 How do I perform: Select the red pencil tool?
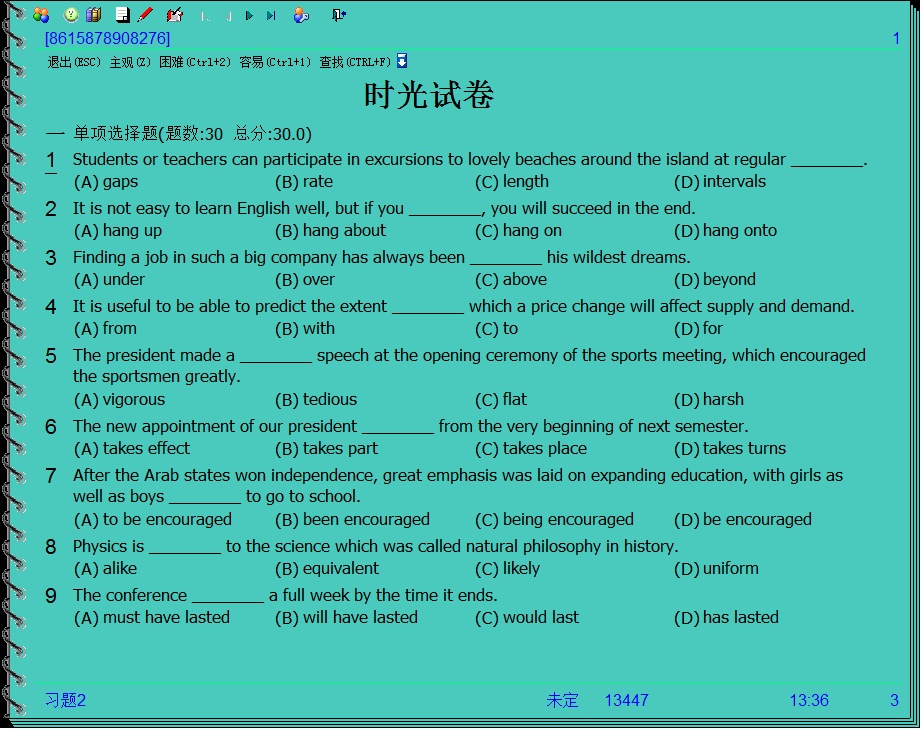click(145, 15)
